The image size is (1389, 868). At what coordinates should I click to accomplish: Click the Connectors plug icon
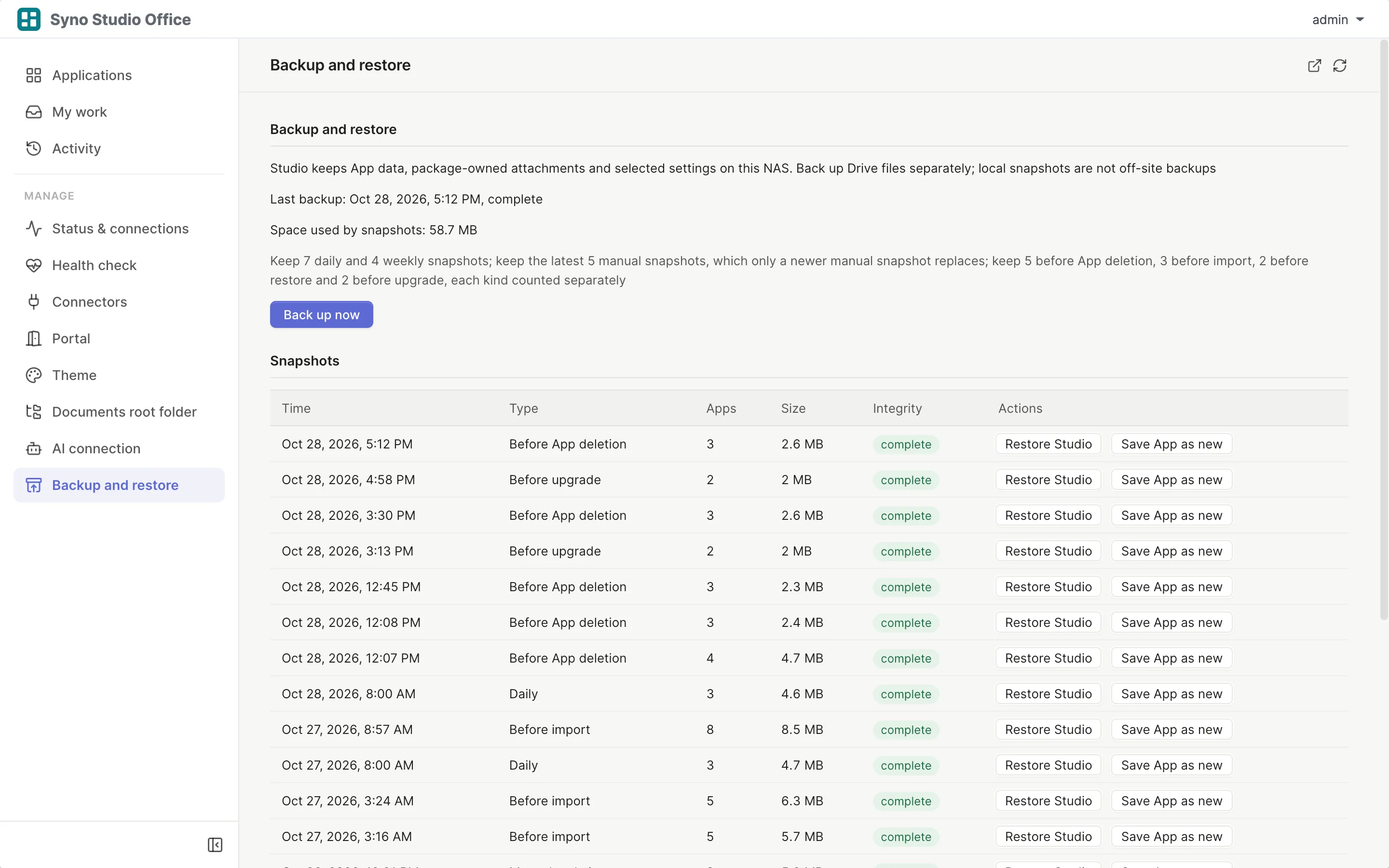(x=34, y=302)
